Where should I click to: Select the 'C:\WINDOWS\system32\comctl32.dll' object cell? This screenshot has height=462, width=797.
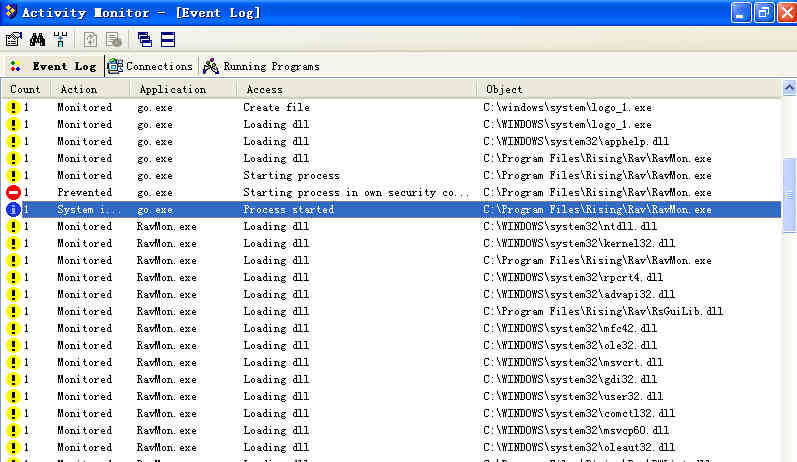click(579, 414)
